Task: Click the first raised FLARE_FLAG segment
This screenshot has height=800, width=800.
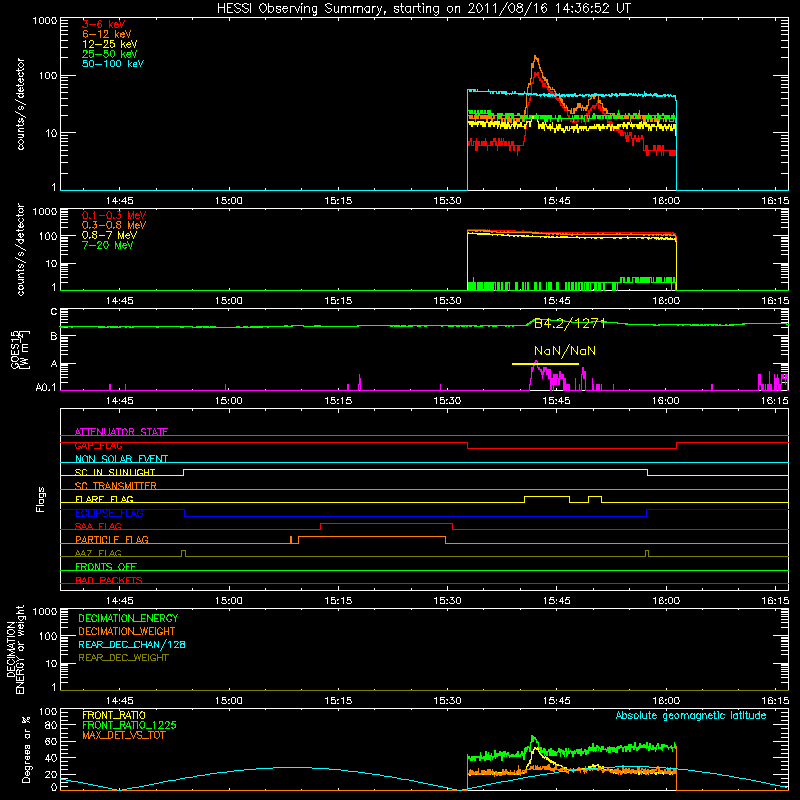Action: (x=547, y=496)
